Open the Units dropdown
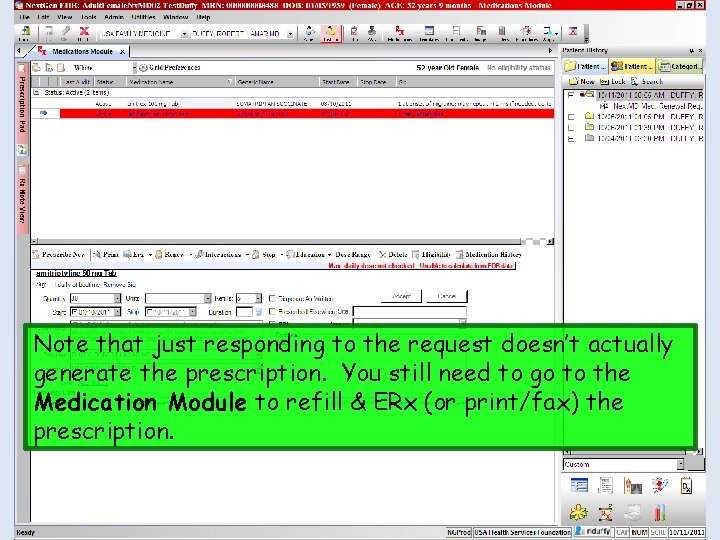 click(x=208, y=298)
